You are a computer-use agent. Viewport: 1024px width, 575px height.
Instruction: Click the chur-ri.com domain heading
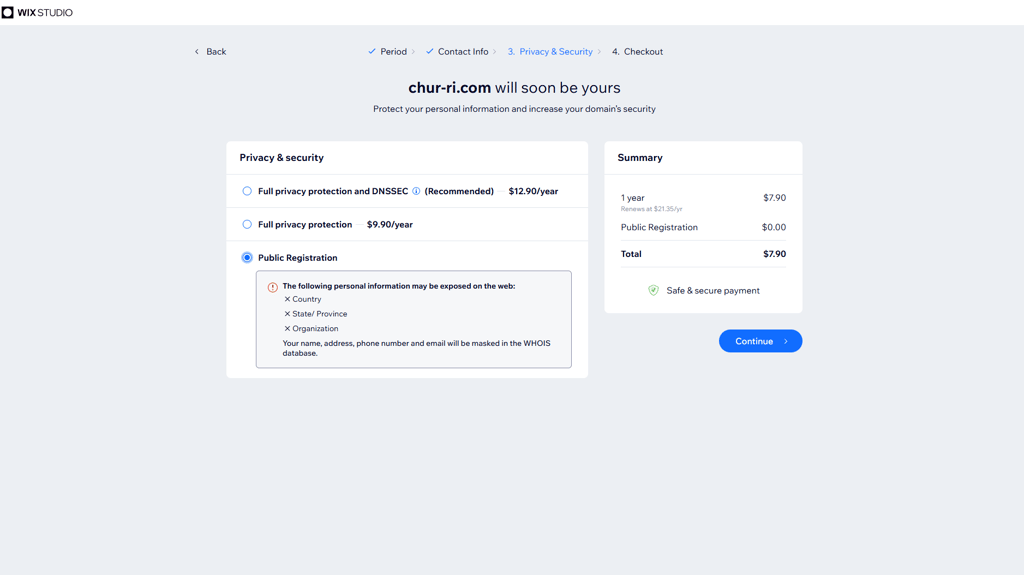pyautogui.click(x=449, y=88)
